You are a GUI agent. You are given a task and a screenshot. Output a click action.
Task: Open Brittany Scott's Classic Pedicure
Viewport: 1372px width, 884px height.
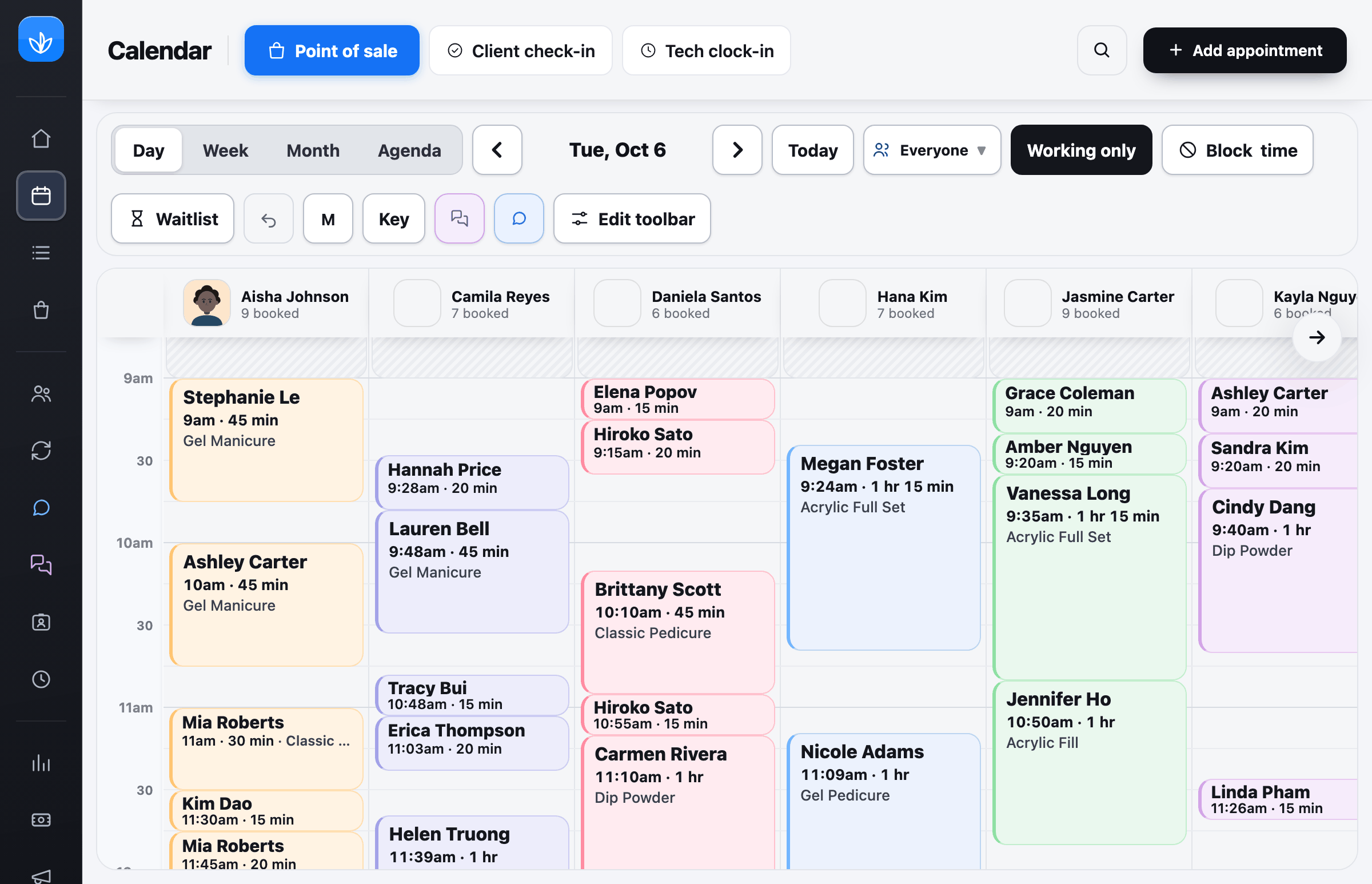pyautogui.click(x=677, y=632)
